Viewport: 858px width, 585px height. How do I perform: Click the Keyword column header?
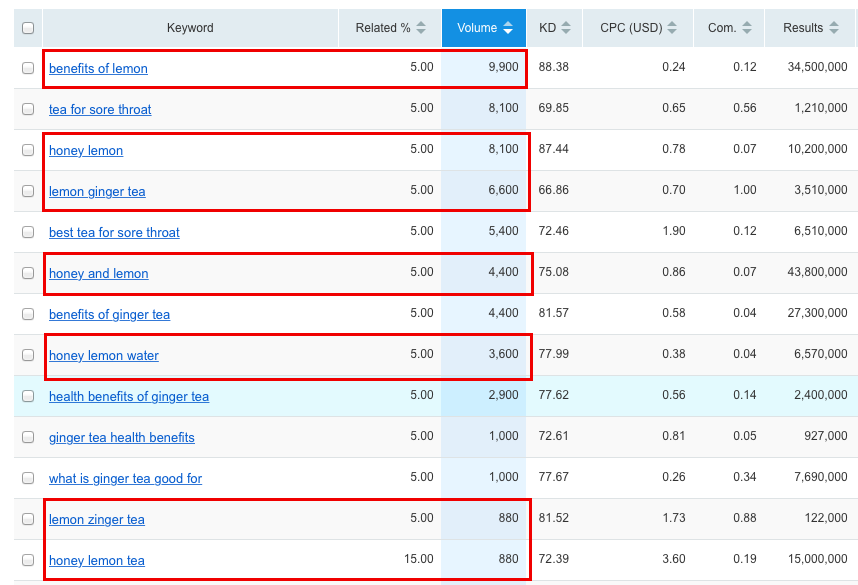(x=190, y=28)
